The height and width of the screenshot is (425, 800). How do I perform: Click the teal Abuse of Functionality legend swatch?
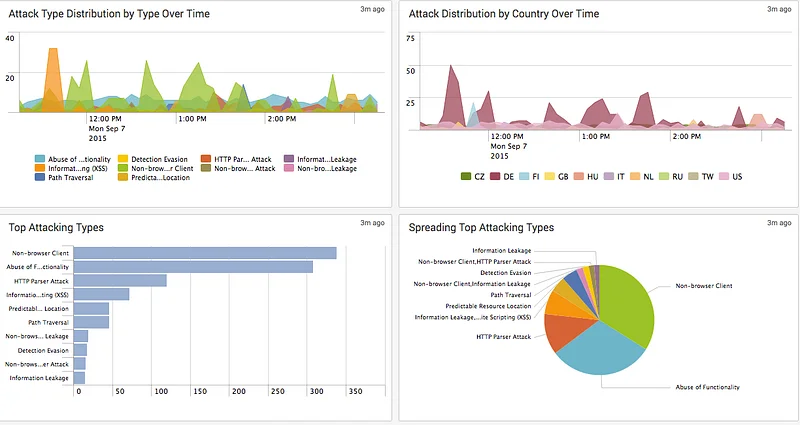click(40, 159)
